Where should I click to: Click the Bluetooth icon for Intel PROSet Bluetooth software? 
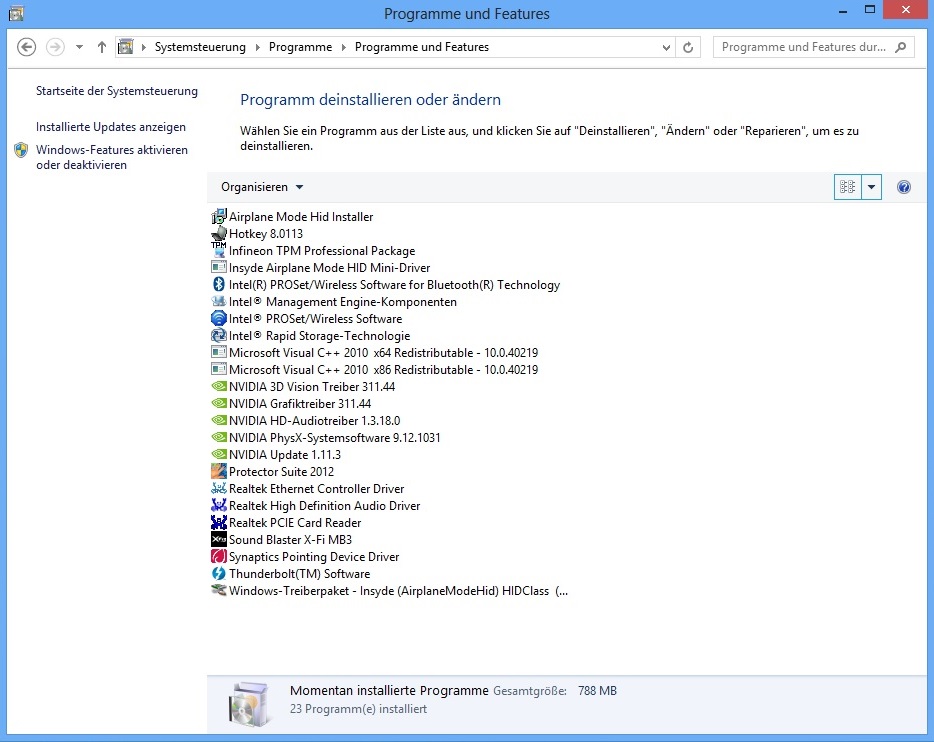[x=219, y=285]
